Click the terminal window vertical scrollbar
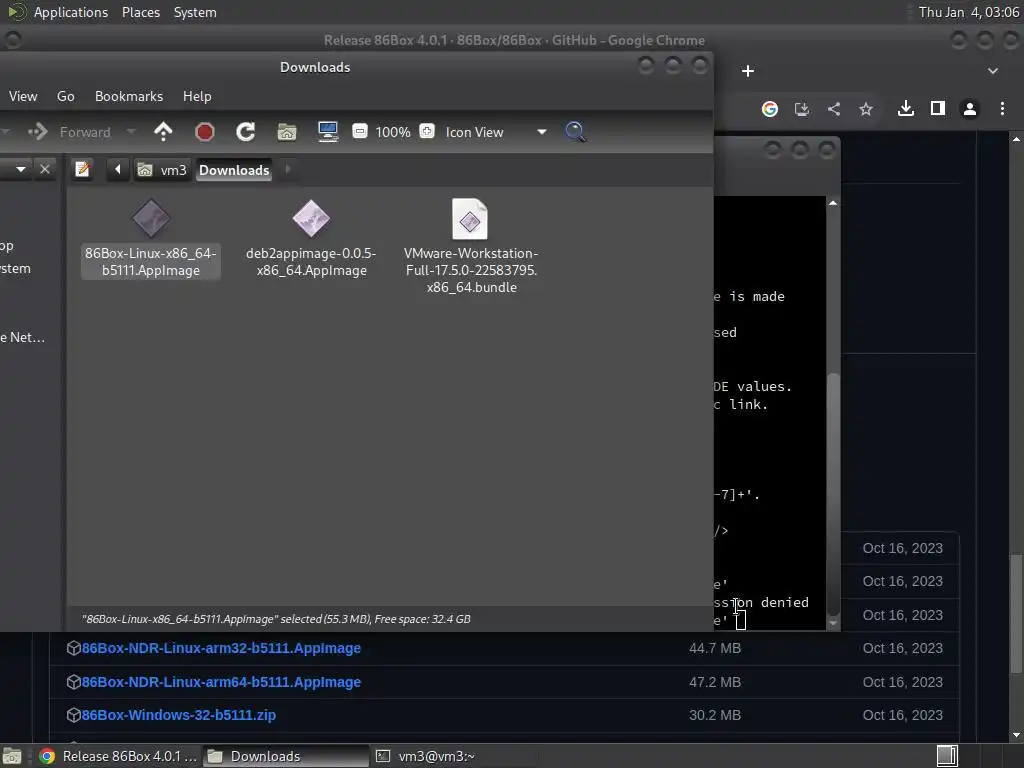The width and height of the screenshot is (1024, 768). [x=833, y=493]
